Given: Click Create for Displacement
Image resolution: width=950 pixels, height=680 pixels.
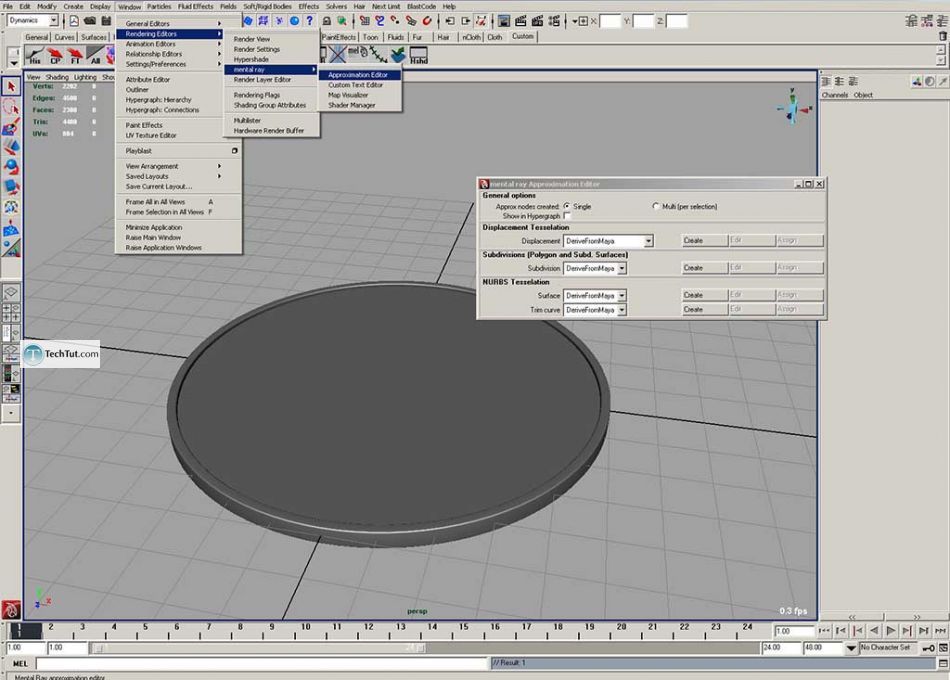Looking at the screenshot, I should (705, 241).
